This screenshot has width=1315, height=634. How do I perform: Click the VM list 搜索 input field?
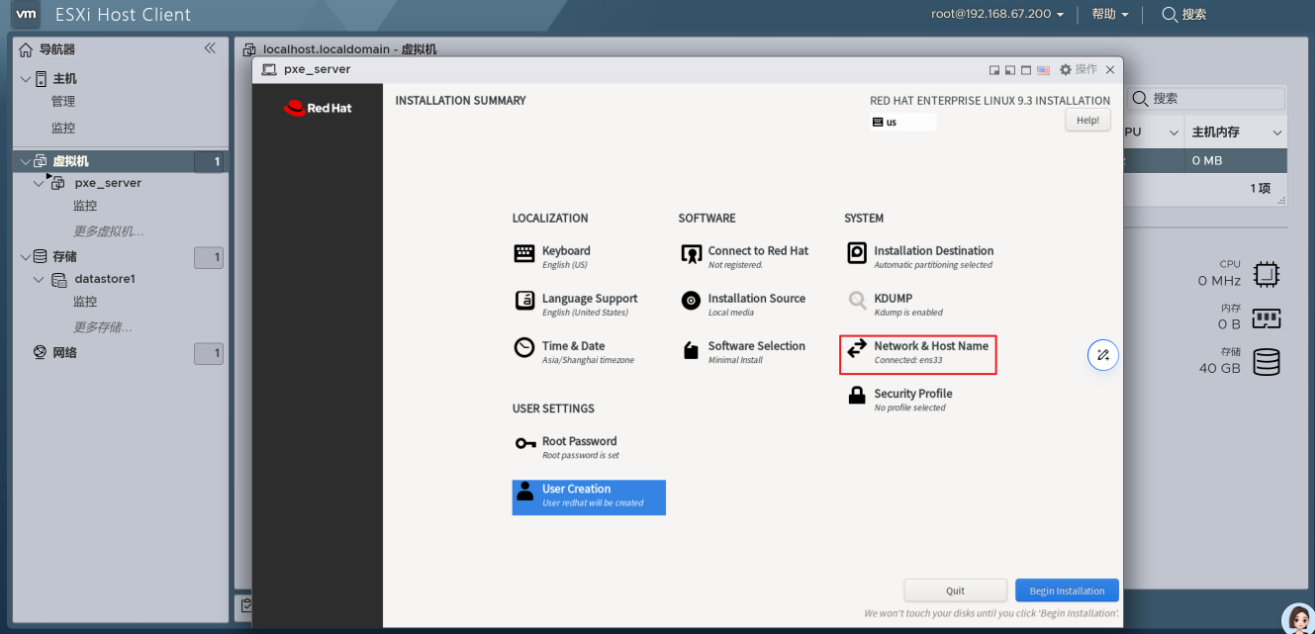point(1207,98)
